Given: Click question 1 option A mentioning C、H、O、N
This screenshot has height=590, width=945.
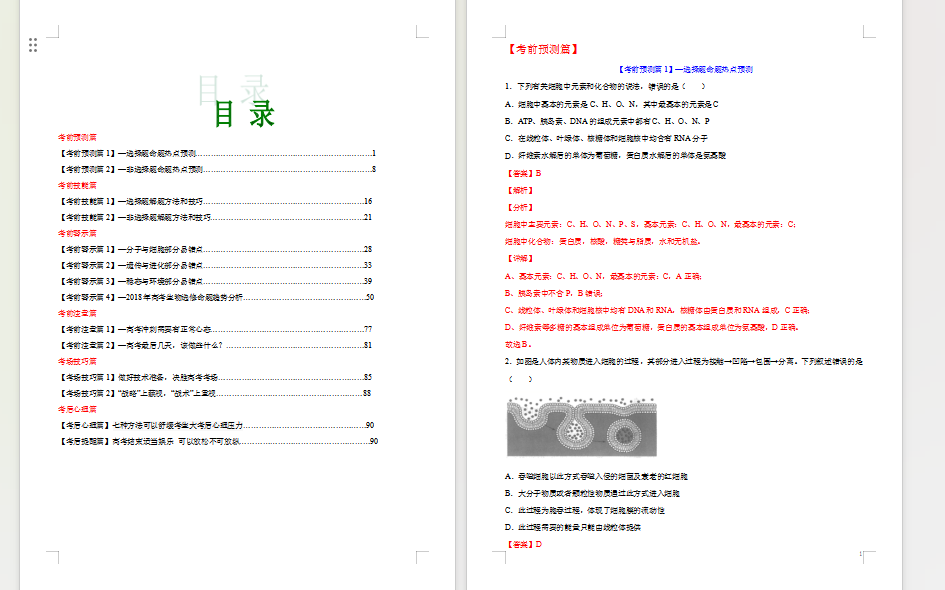Looking at the screenshot, I should tap(612, 104).
